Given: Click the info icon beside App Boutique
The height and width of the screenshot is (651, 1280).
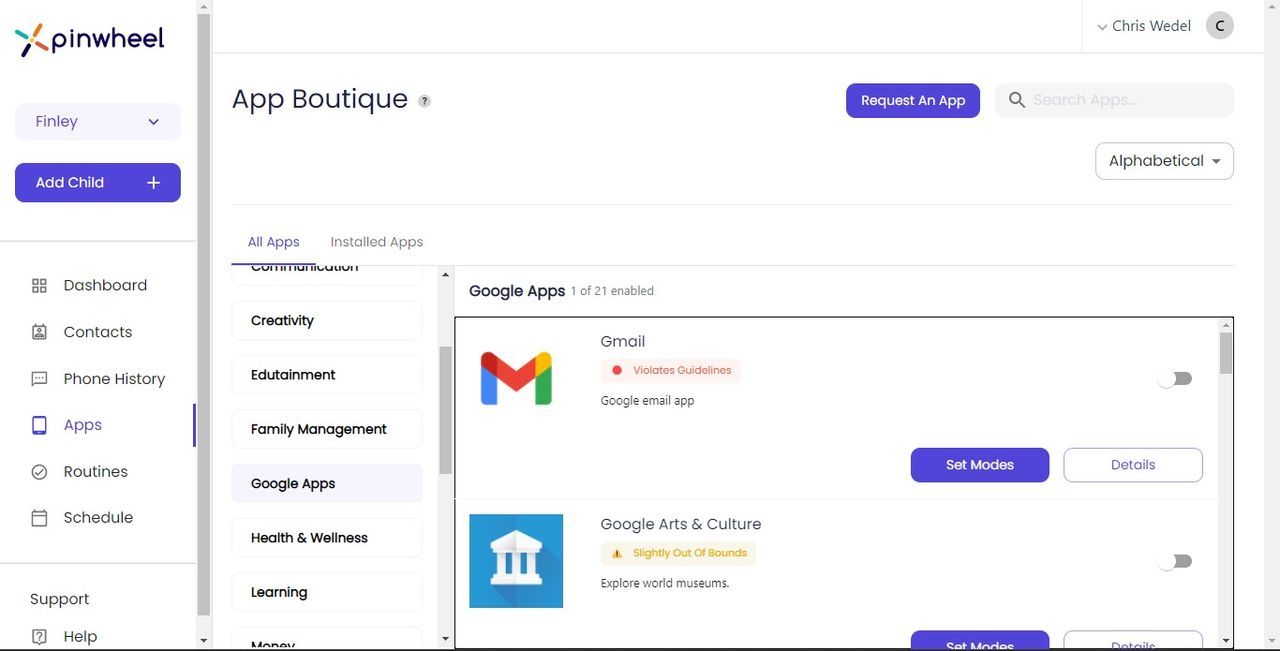Looking at the screenshot, I should coord(424,101).
